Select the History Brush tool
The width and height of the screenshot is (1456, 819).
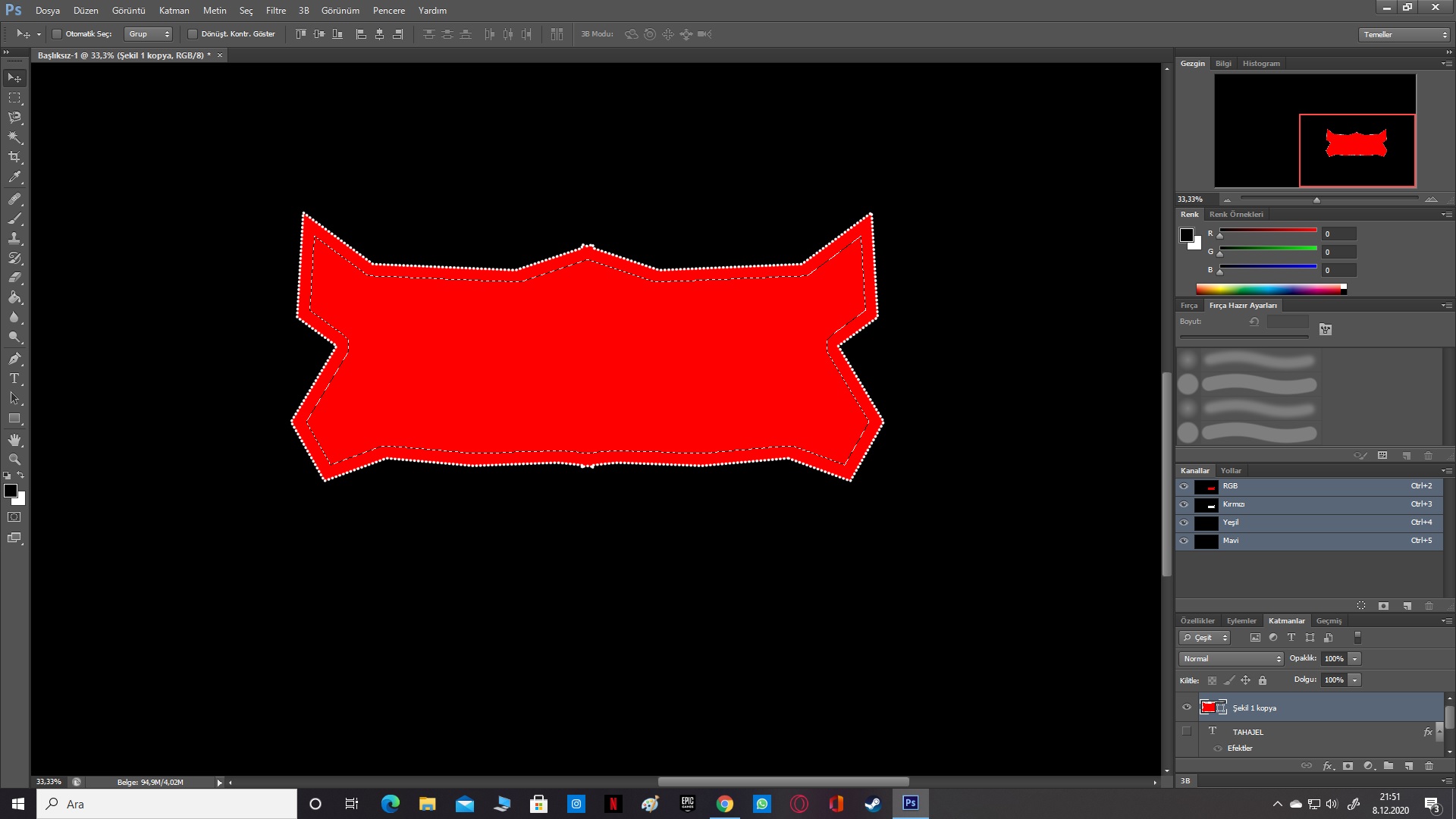tap(14, 258)
